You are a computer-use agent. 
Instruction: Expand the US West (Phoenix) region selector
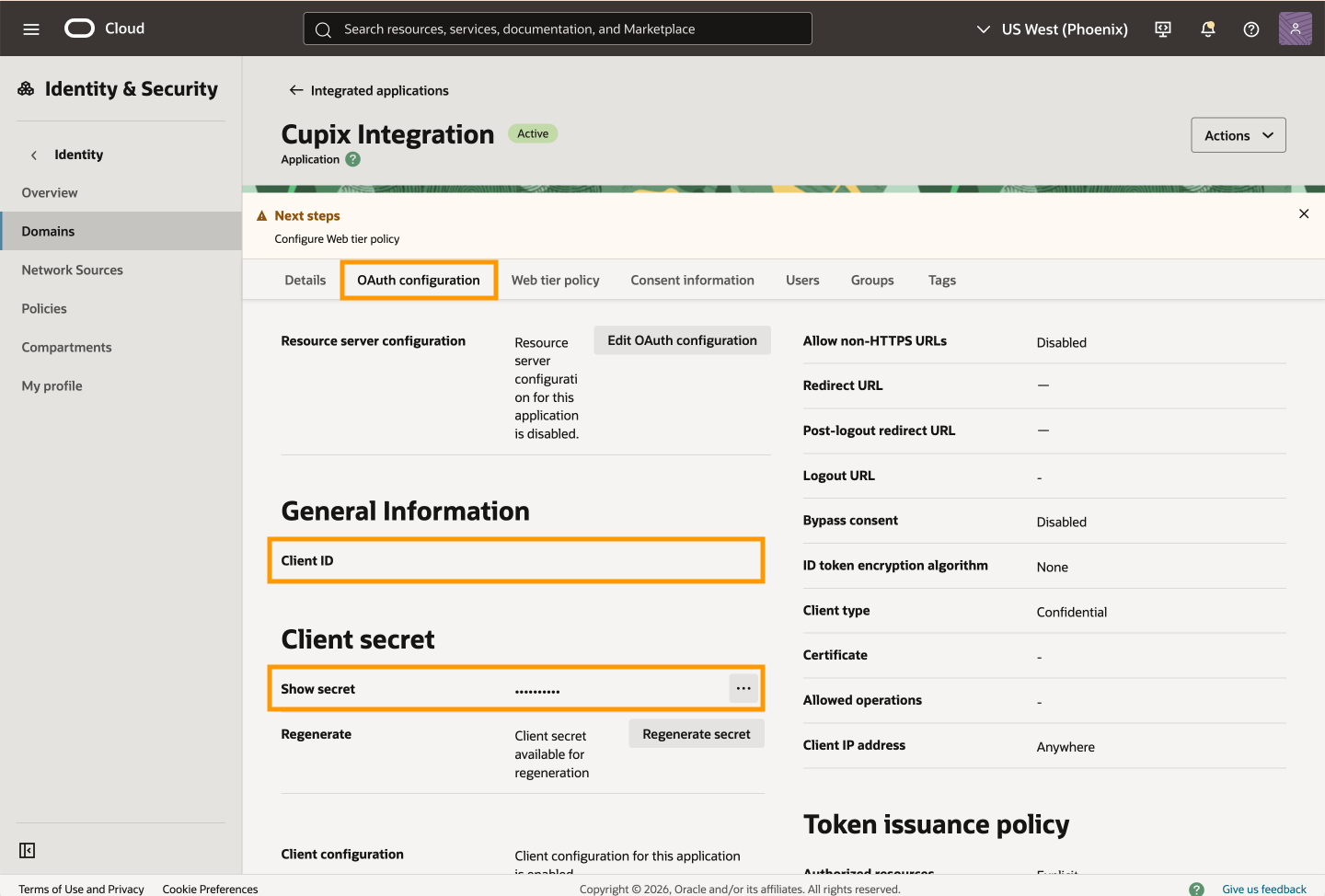(1052, 29)
